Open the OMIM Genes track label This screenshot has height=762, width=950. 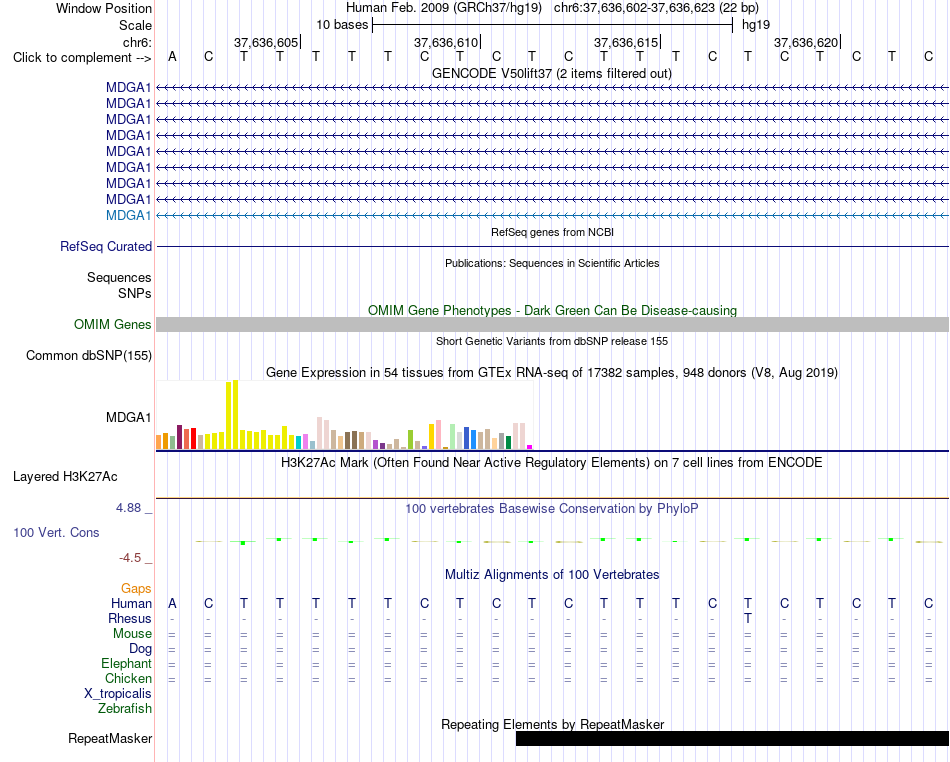point(112,325)
